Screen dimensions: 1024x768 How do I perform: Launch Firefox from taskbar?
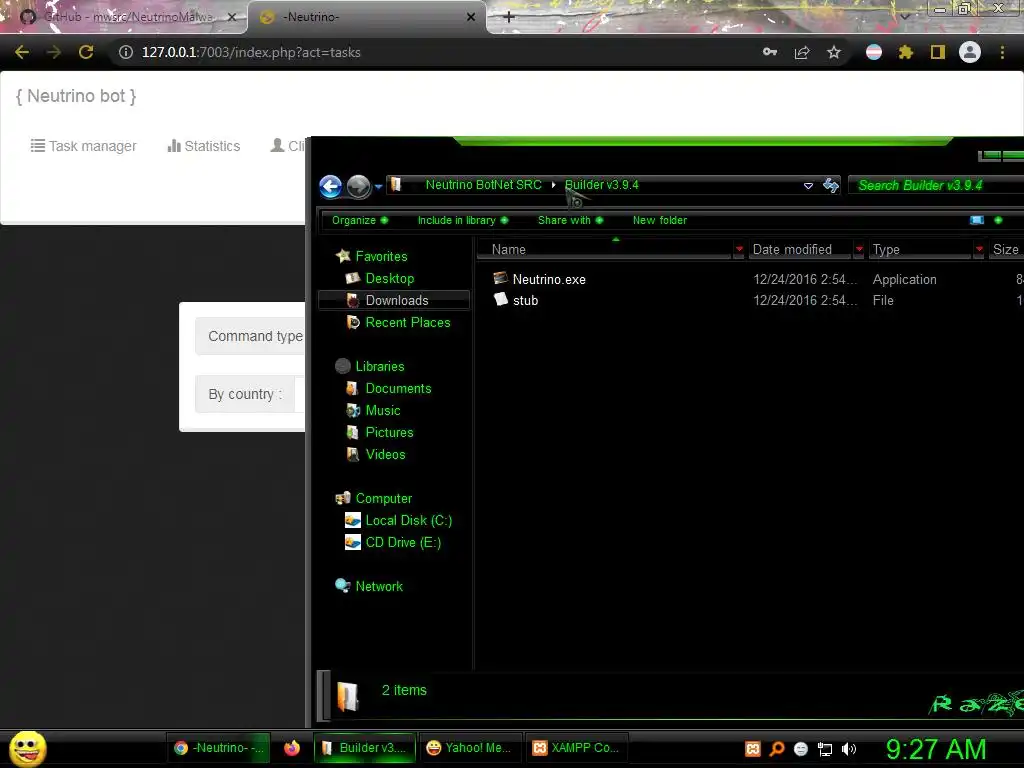tap(292, 748)
